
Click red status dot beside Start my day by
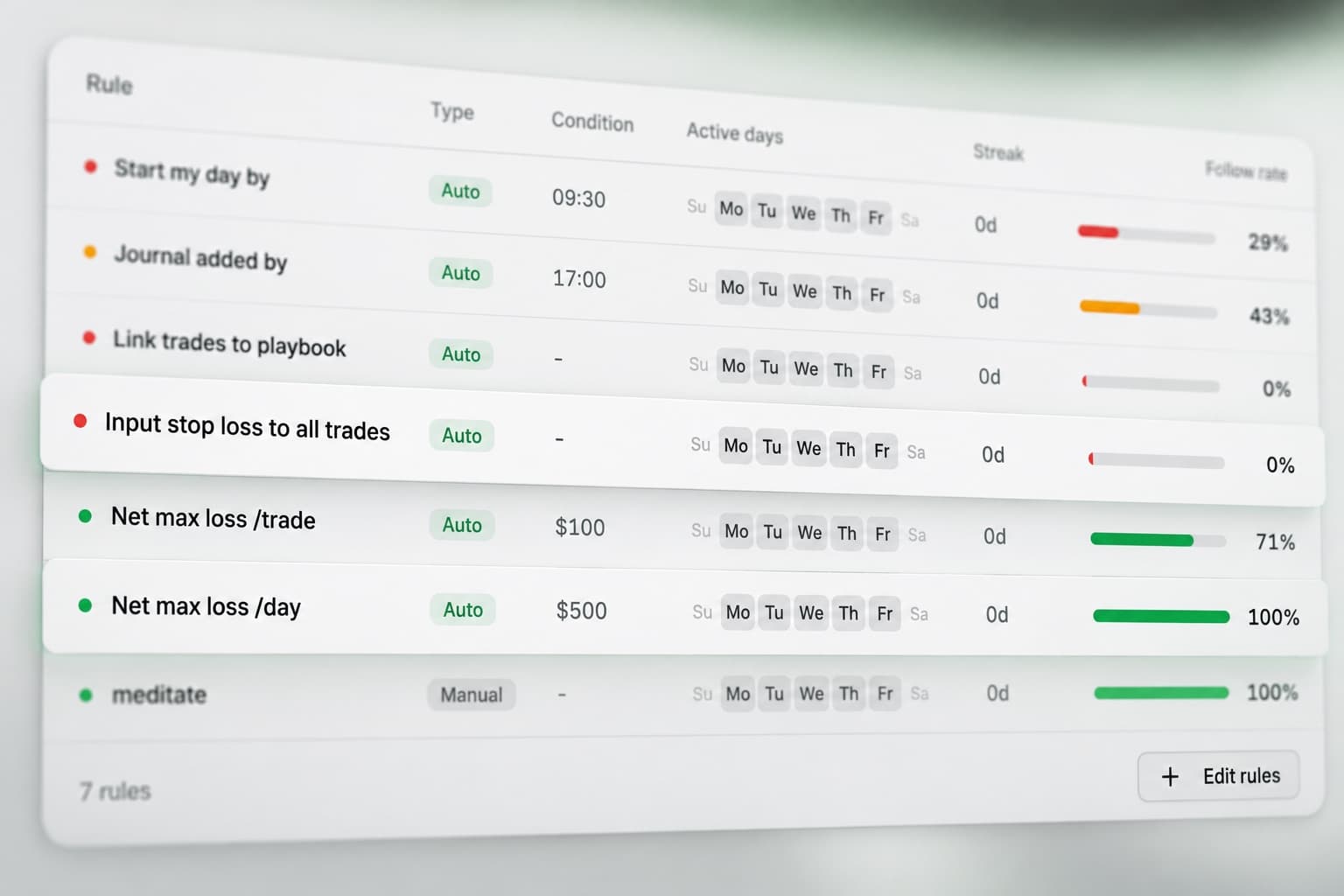[90, 166]
